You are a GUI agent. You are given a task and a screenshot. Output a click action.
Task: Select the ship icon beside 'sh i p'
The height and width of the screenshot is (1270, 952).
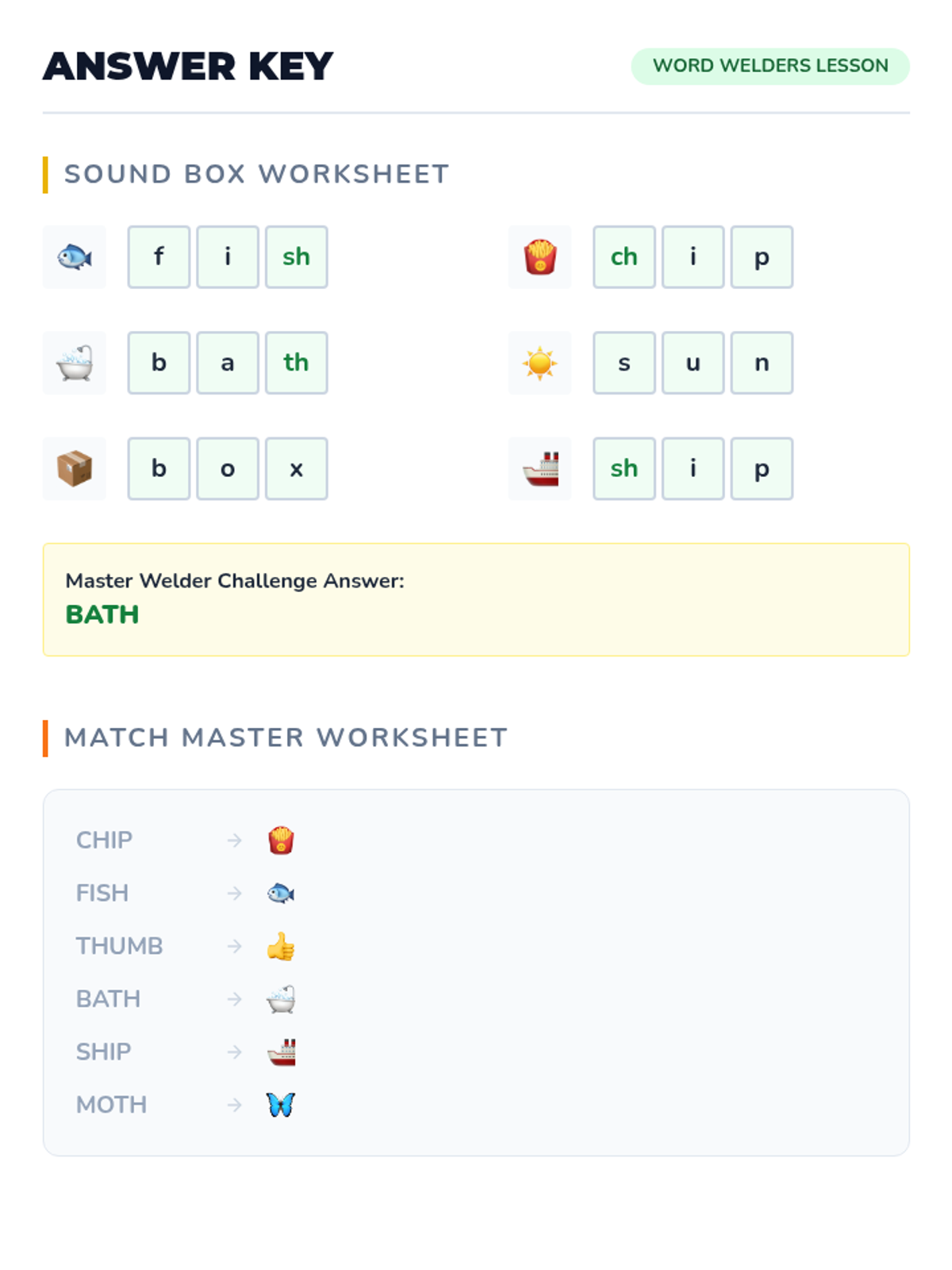click(x=540, y=468)
